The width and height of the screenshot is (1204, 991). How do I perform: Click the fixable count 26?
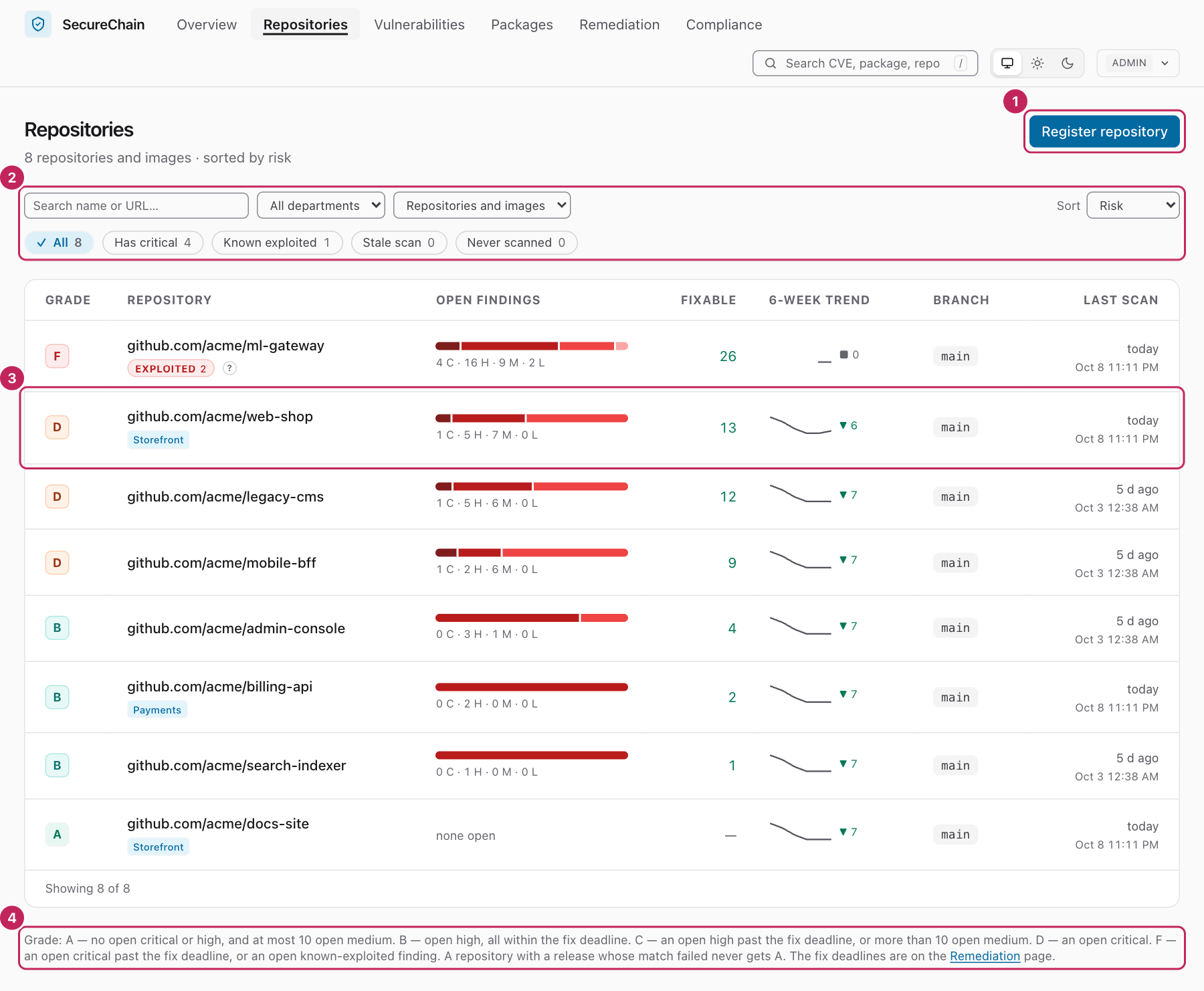point(728,356)
